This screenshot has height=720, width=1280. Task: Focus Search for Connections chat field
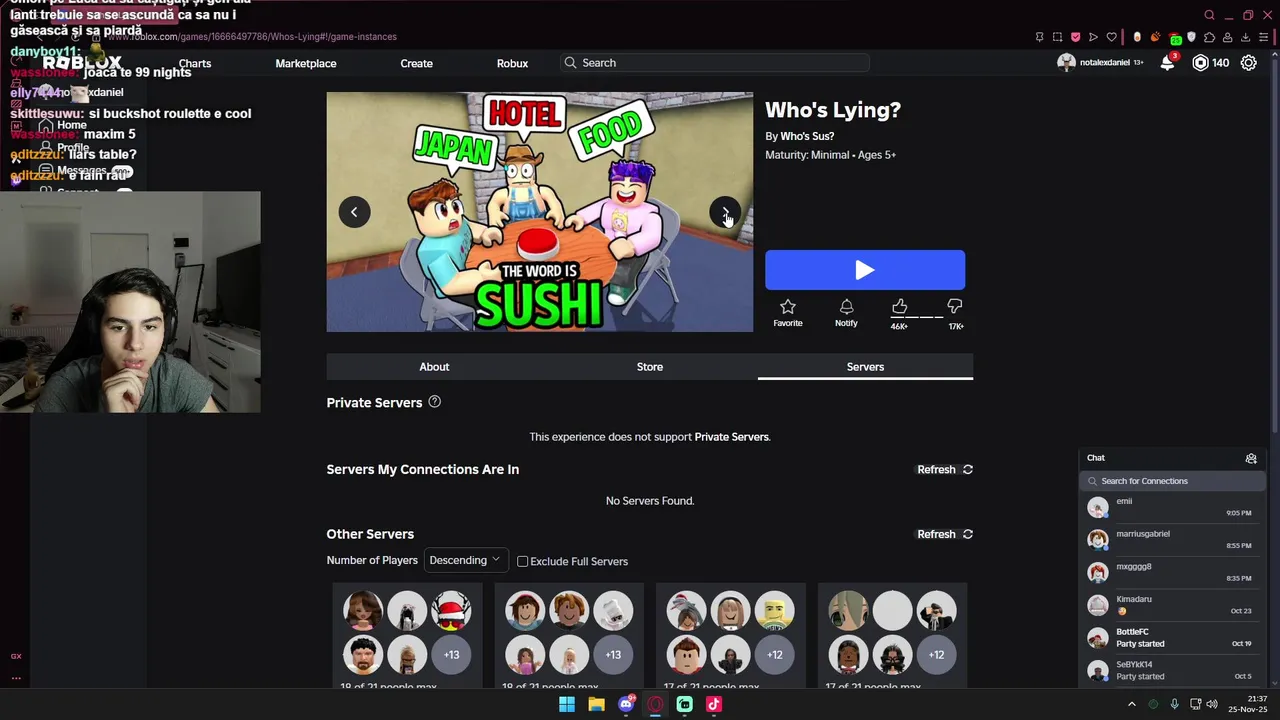click(1172, 481)
